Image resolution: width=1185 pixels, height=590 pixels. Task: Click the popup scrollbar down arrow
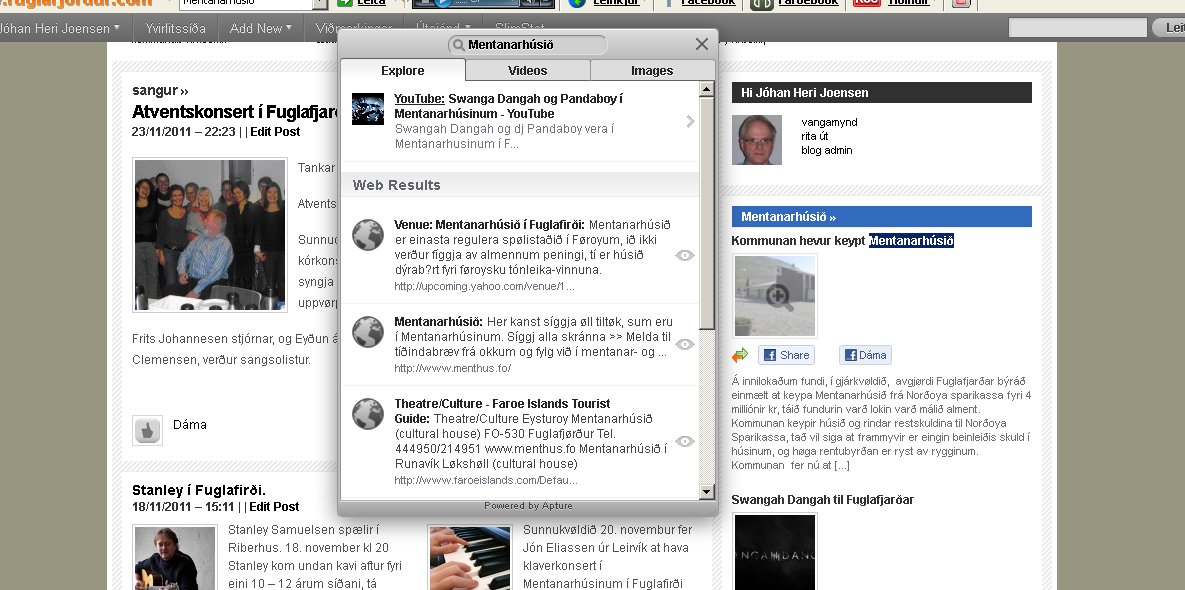707,492
